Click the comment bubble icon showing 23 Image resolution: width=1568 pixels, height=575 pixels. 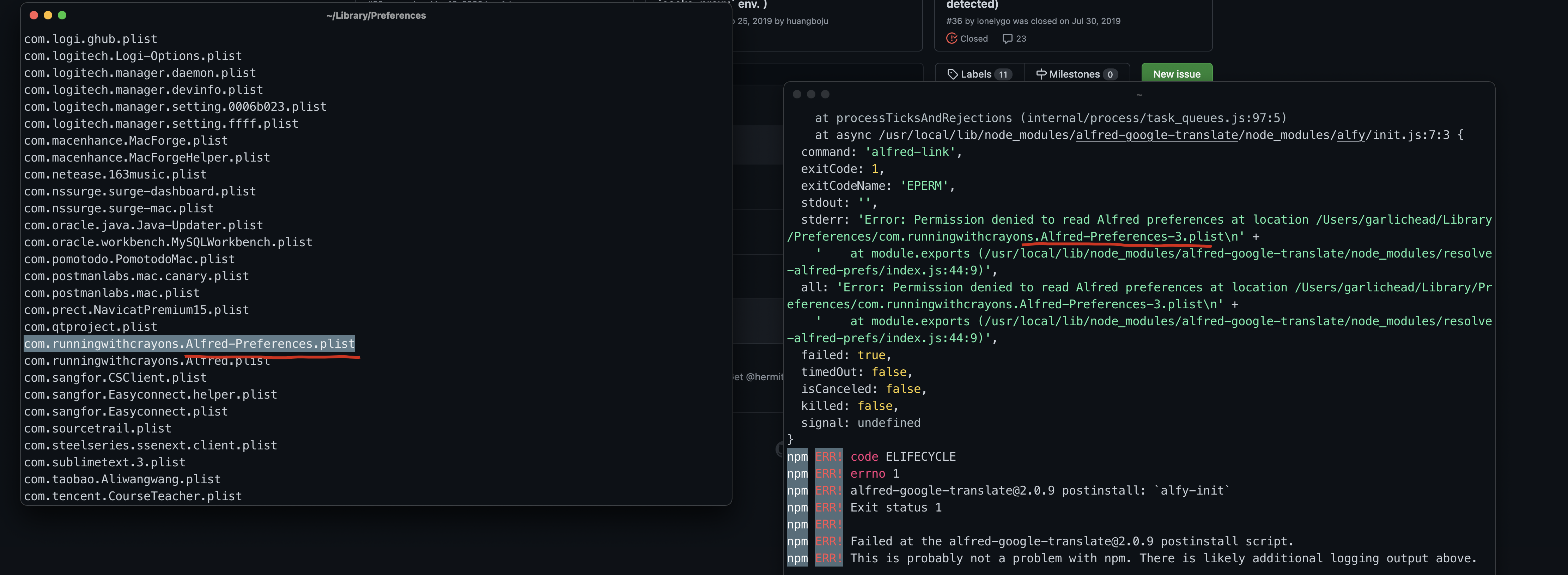coord(1007,38)
